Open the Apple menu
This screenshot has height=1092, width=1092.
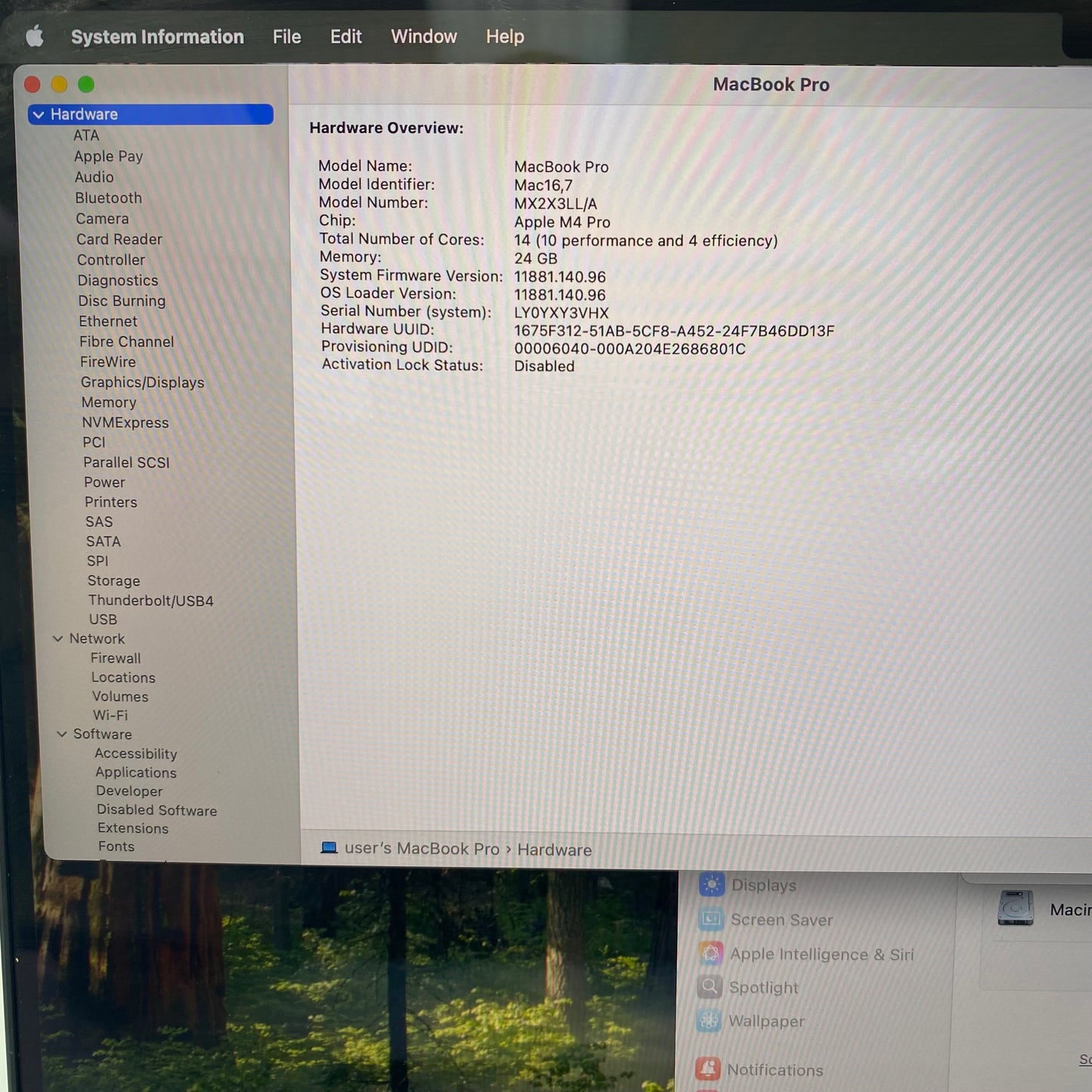(35, 36)
